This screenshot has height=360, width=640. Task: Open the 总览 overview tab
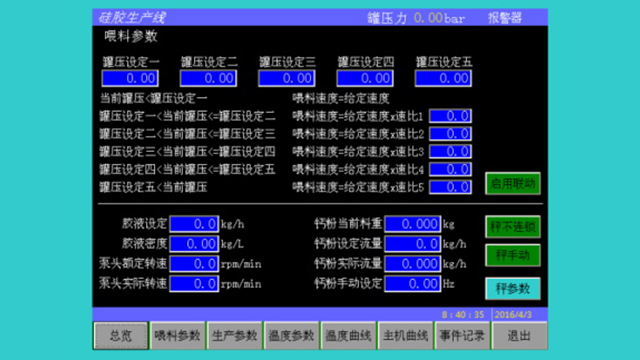[121, 336]
